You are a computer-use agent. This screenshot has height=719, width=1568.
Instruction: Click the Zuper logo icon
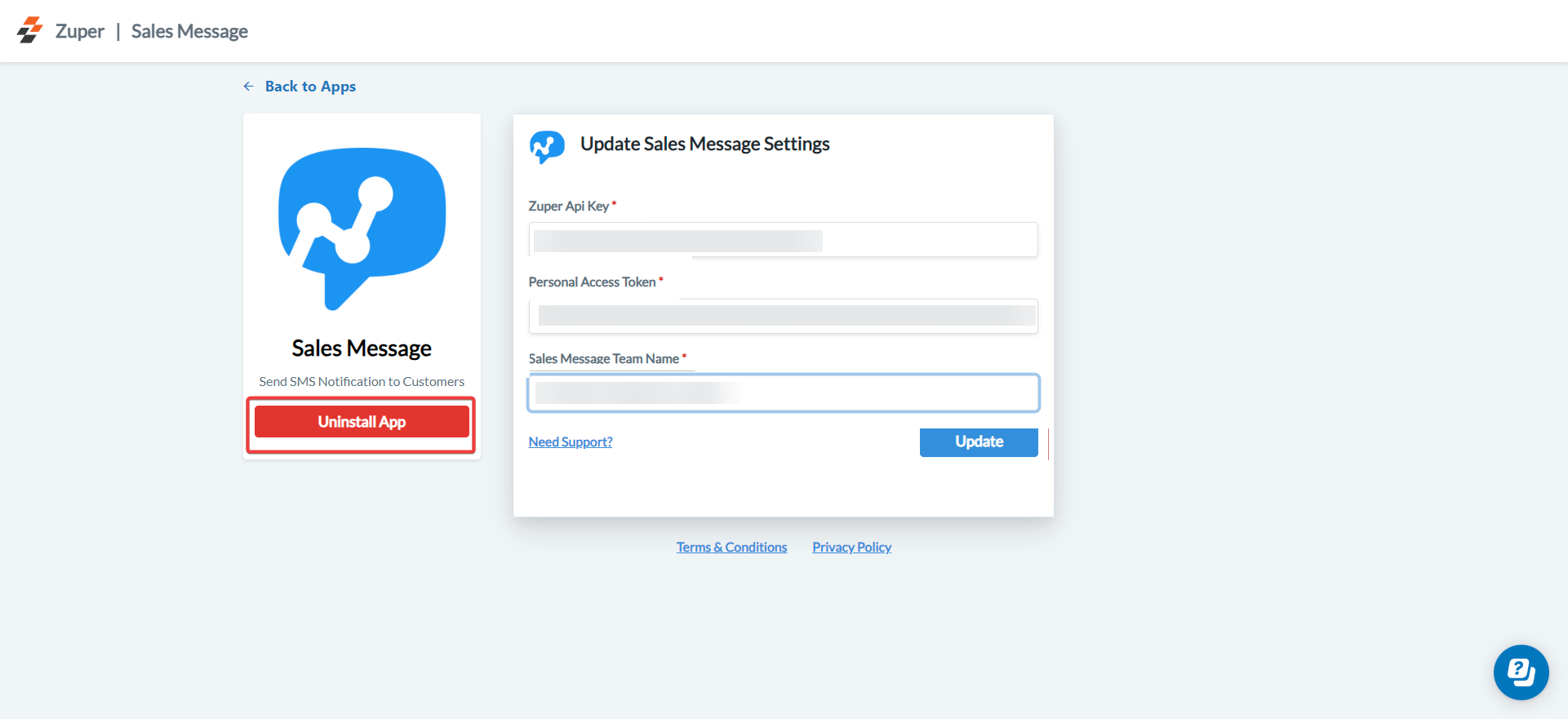click(x=29, y=30)
